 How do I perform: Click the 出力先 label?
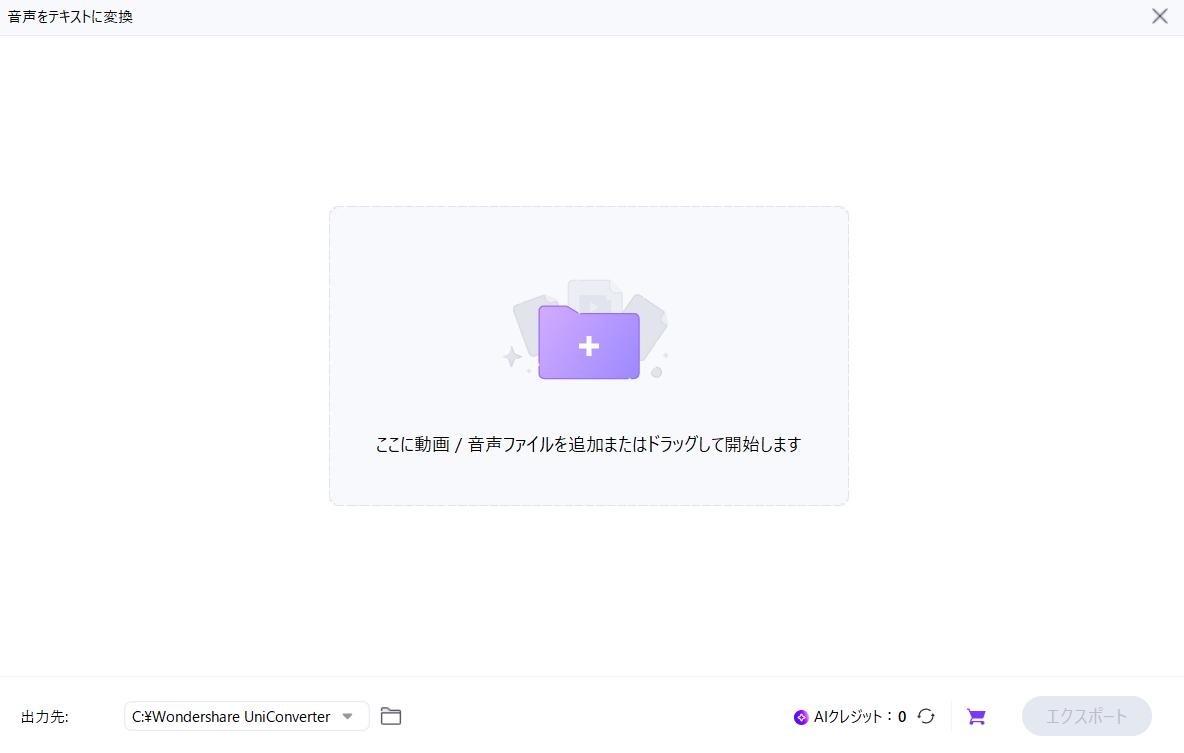click(45, 717)
